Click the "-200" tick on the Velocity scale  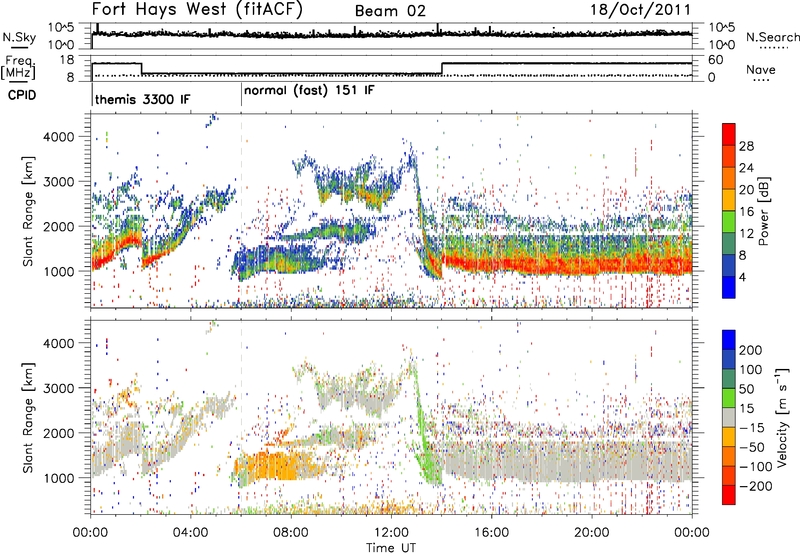click(755, 486)
